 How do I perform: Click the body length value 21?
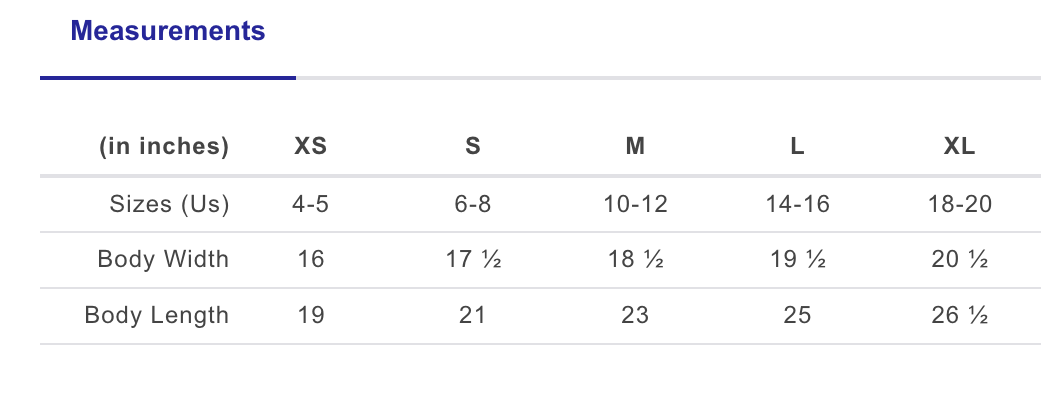pos(473,316)
